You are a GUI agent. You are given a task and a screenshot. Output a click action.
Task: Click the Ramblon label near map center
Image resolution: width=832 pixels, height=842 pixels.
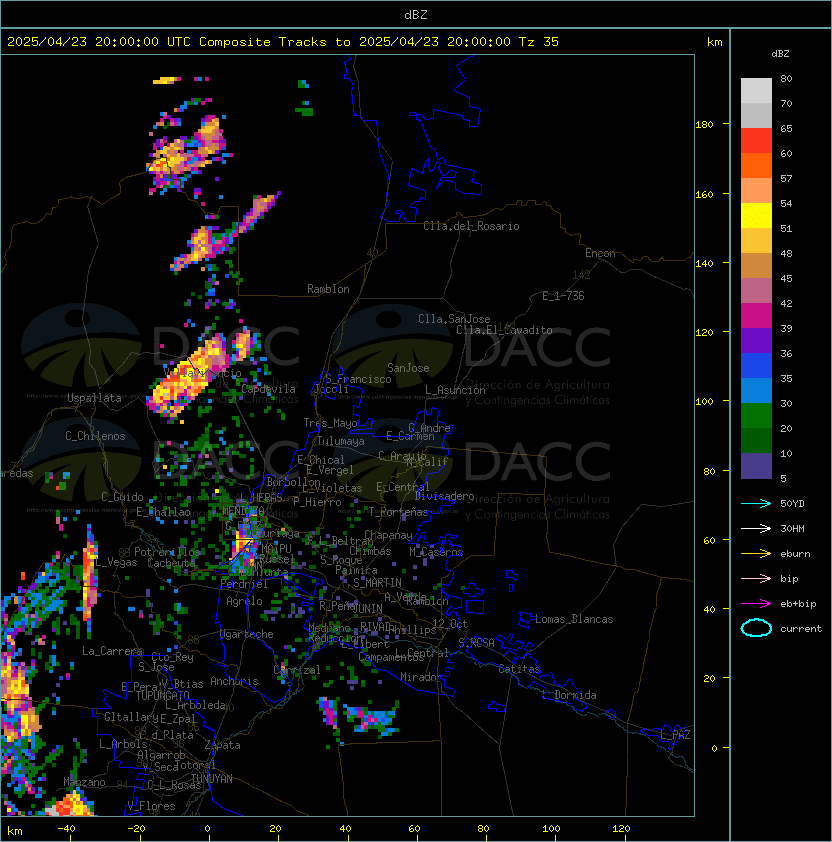pyautogui.click(x=328, y=289)
